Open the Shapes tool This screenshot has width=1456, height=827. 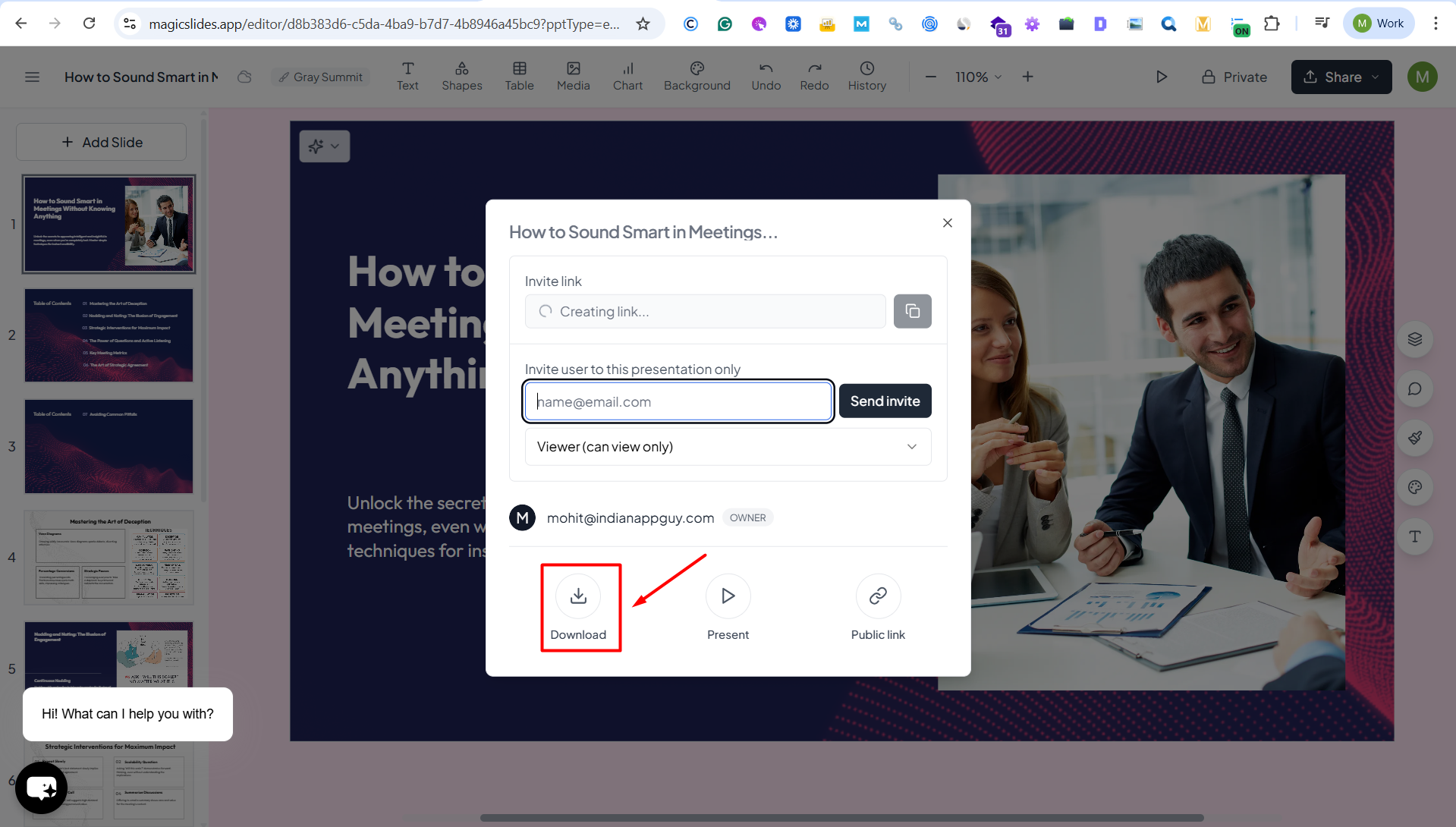click(x=462, y=77)
